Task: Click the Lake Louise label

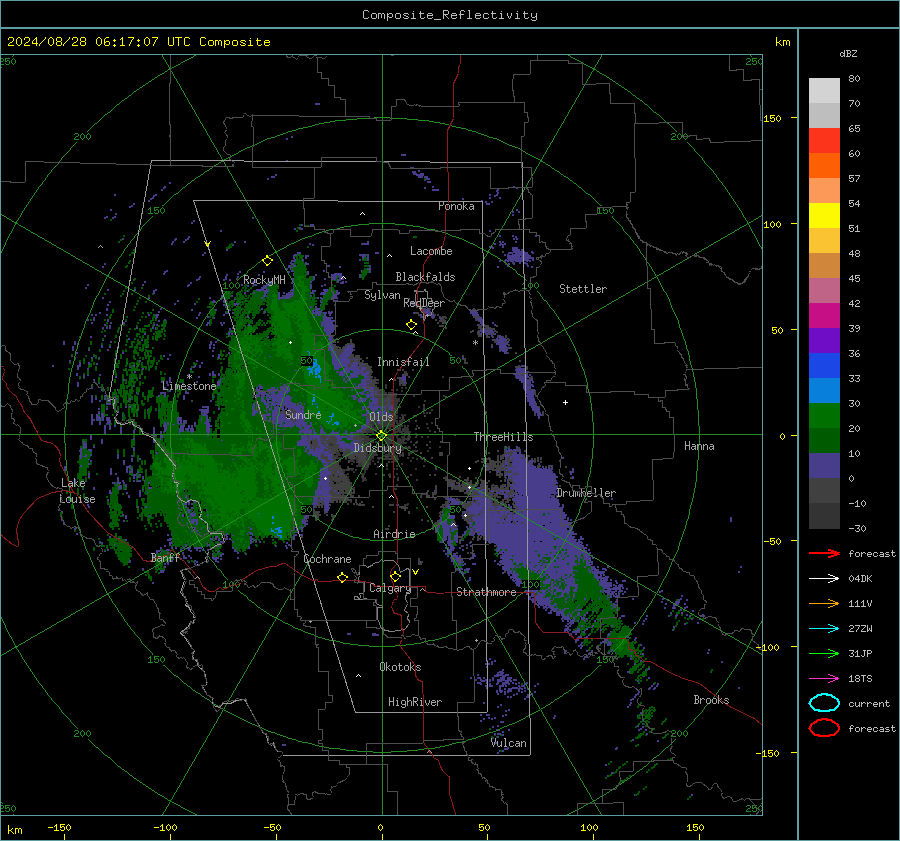Action: tap(78, 491)
